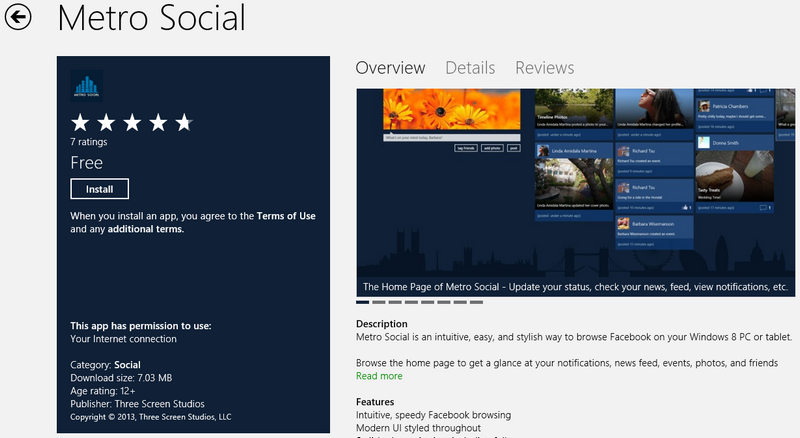Select the Overview tab

(390, 68)
